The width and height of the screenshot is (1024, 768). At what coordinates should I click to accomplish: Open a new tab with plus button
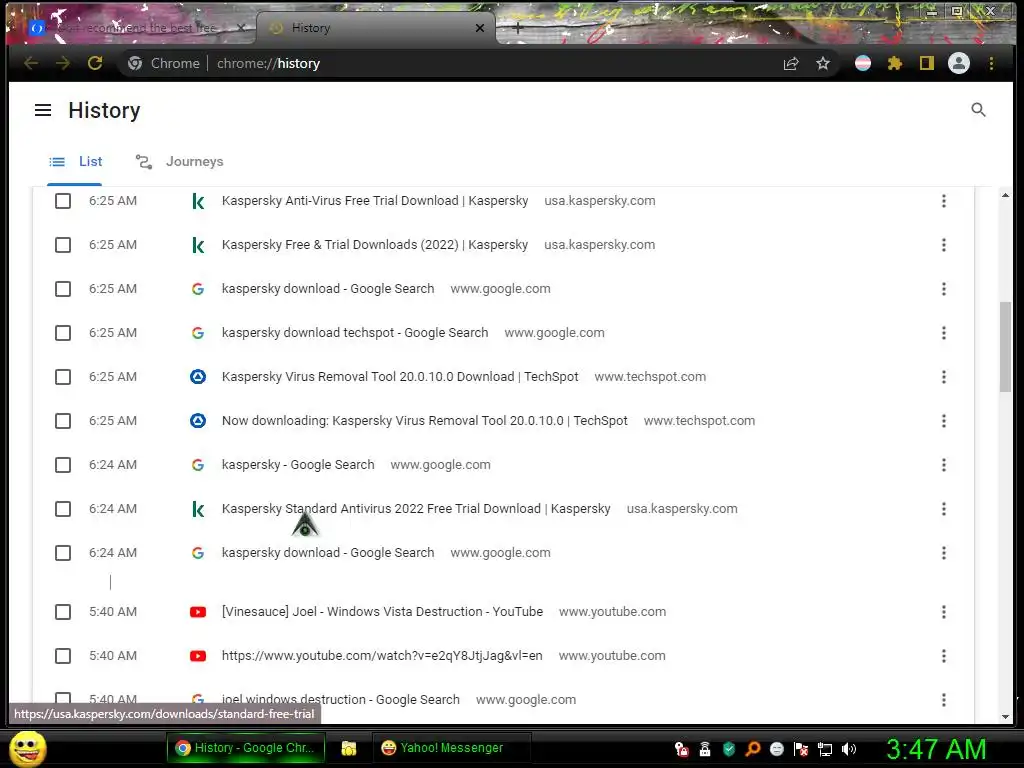(x=518, y=28)
